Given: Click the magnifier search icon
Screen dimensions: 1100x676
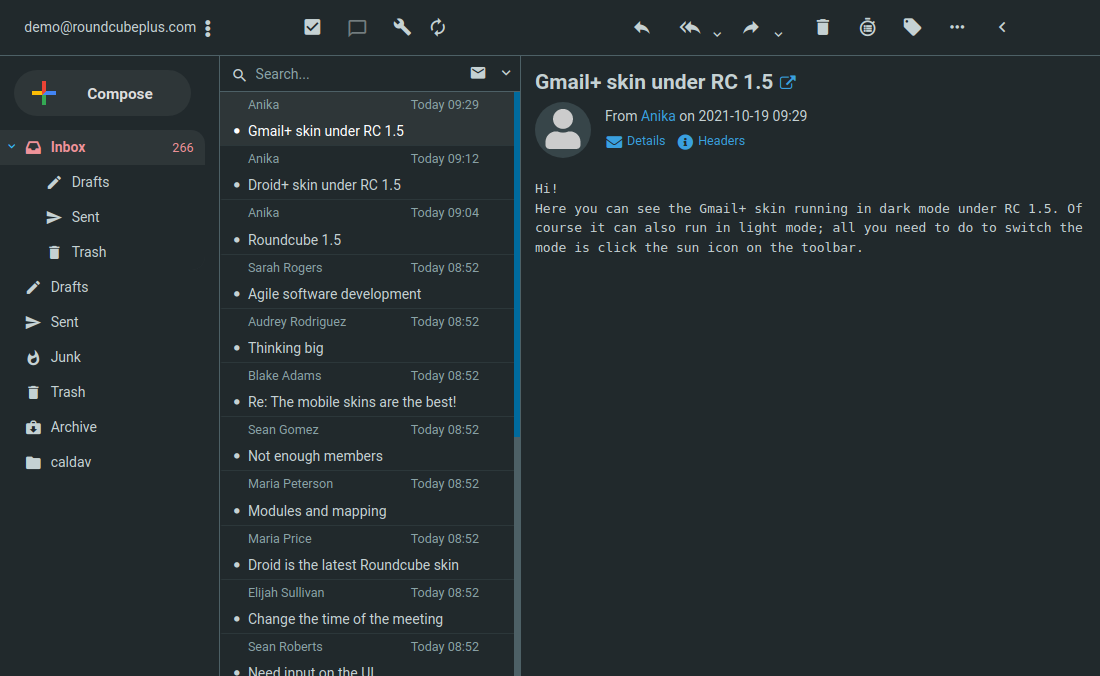Looking at the screenshot, I should [239, 74].
